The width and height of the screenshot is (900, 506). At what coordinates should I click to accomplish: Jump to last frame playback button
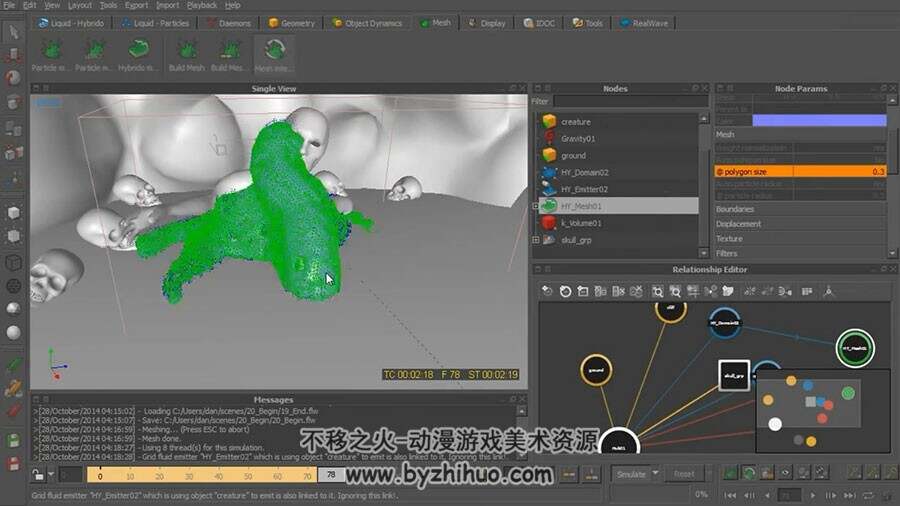(849, 495)
